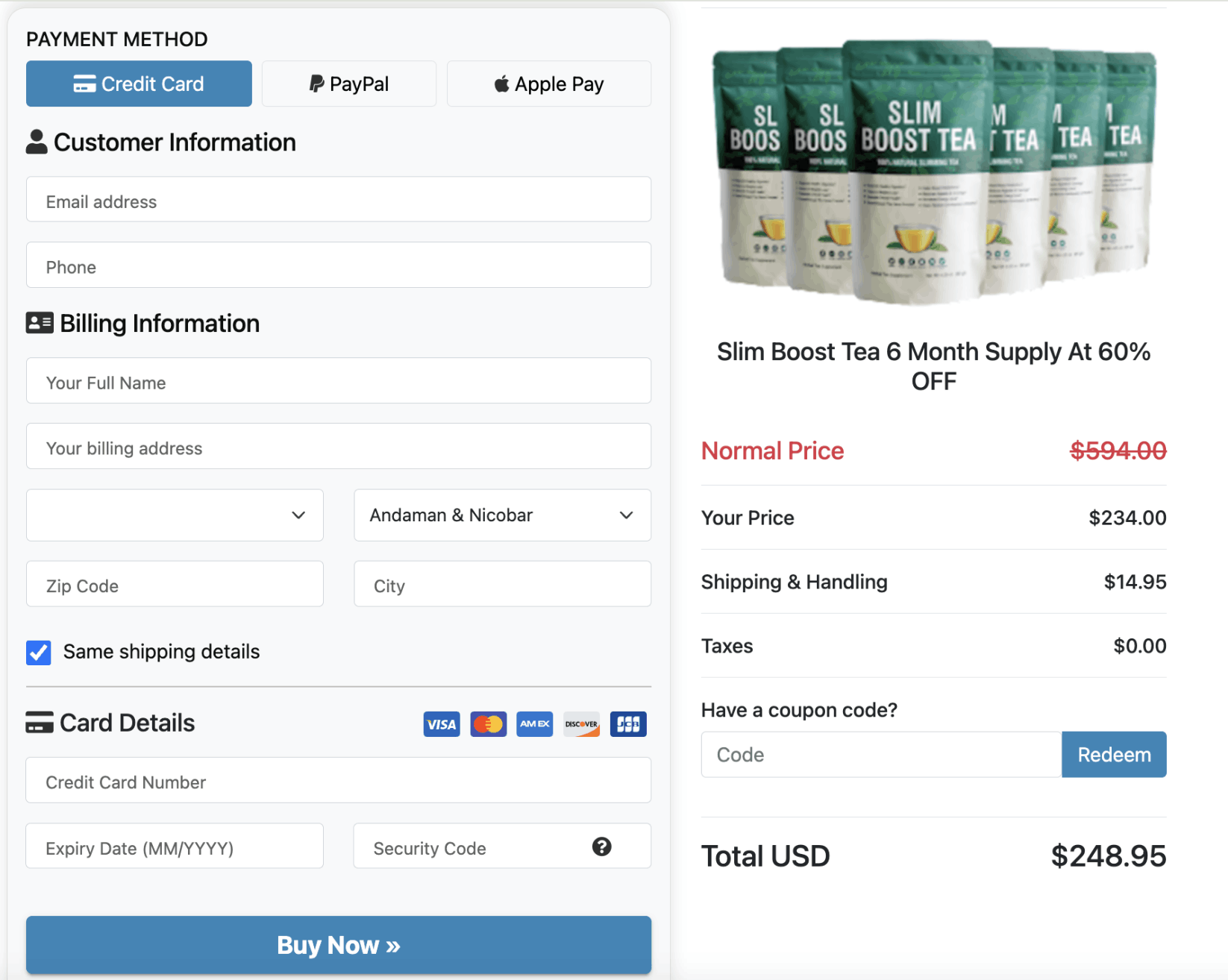Click the Mastercard icon
The height and width of the screenshot is (980, 1228).
[488, 723]
